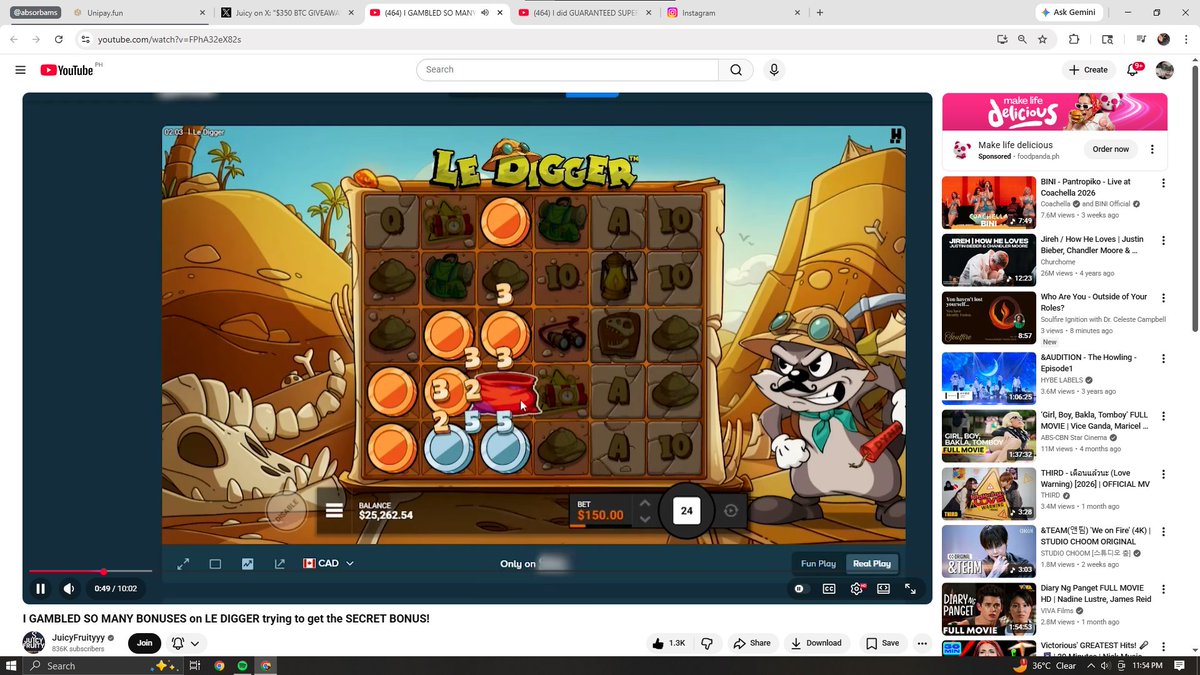The height and width of the screenshot is (675, 1200).
Task: Join the JuicyFruityyy channel
Action: click(x=145, y=643)
